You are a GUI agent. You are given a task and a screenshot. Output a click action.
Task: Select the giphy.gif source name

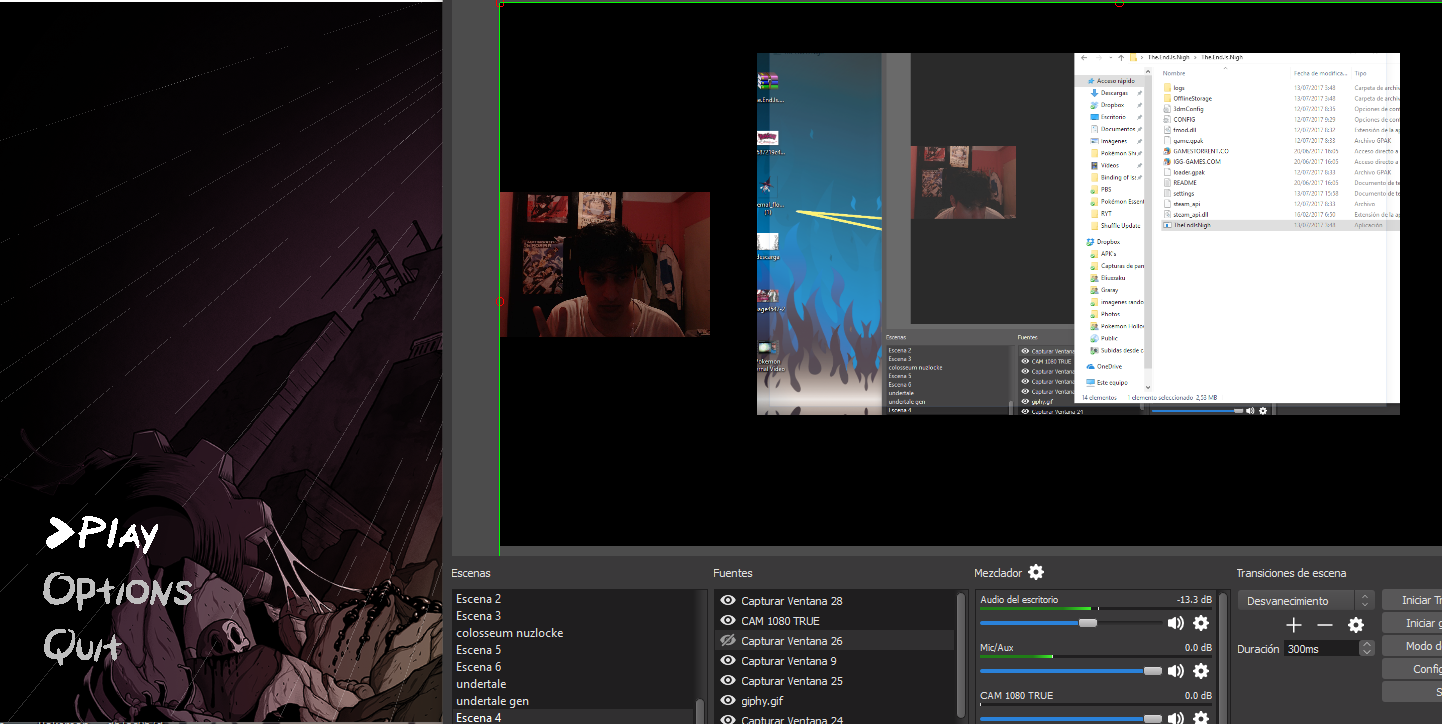[x=762, y=701]
